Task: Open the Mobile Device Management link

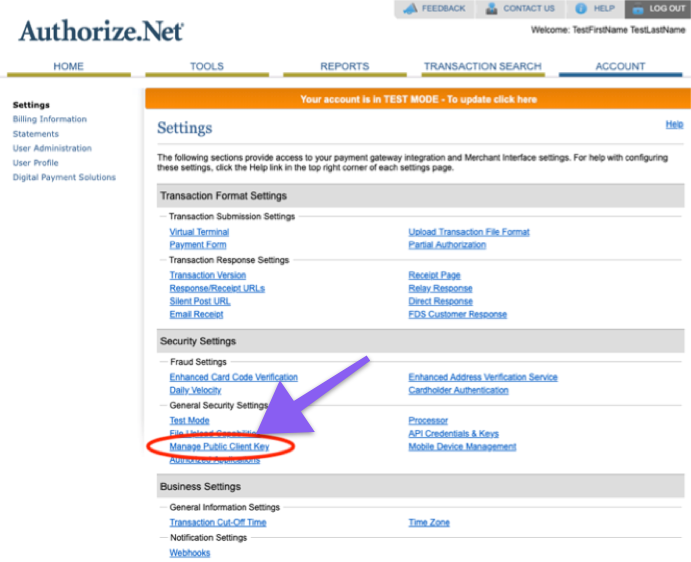Action: click(462, 447)
